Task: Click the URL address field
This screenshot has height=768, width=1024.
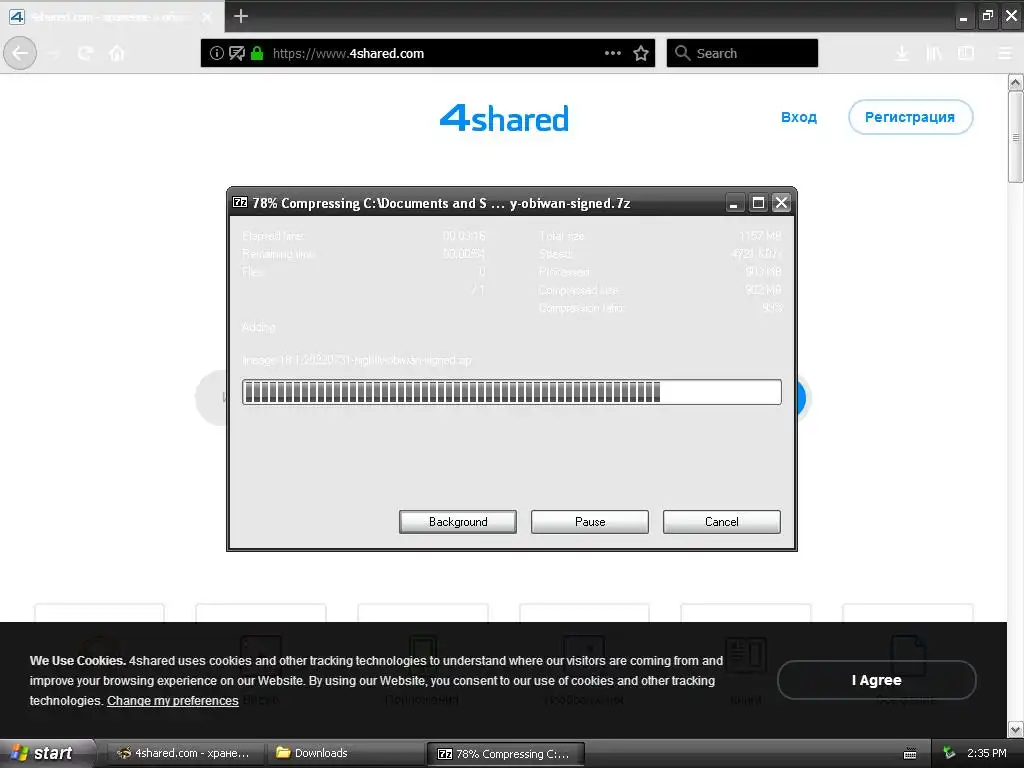Action: [x=428, y=54]
